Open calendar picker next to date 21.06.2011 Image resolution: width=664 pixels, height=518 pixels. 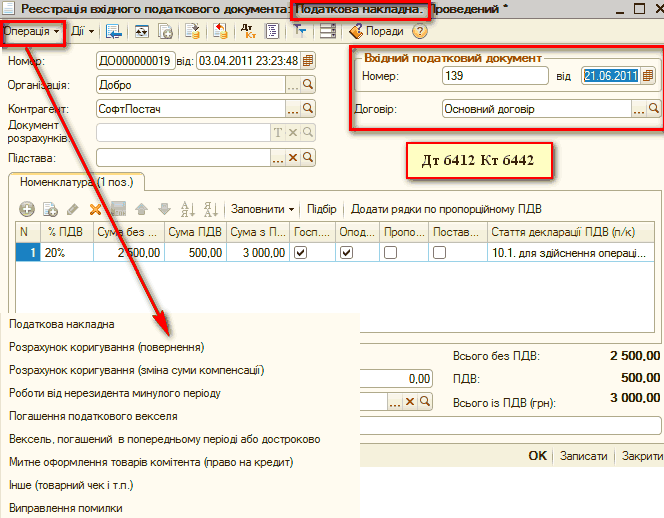648,76
